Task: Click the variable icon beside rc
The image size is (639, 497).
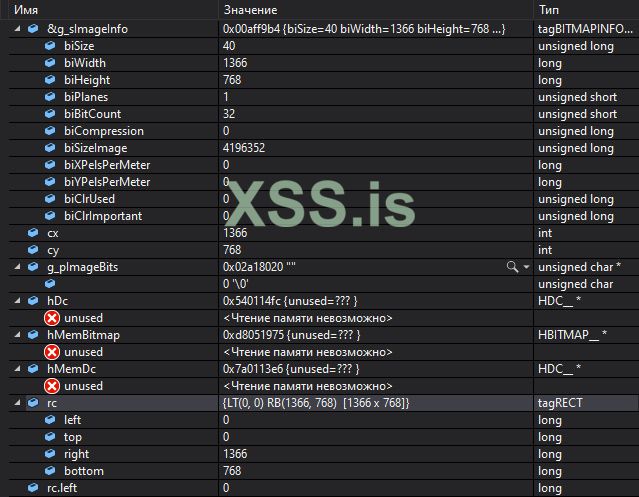Action: [x=33, y=402]
